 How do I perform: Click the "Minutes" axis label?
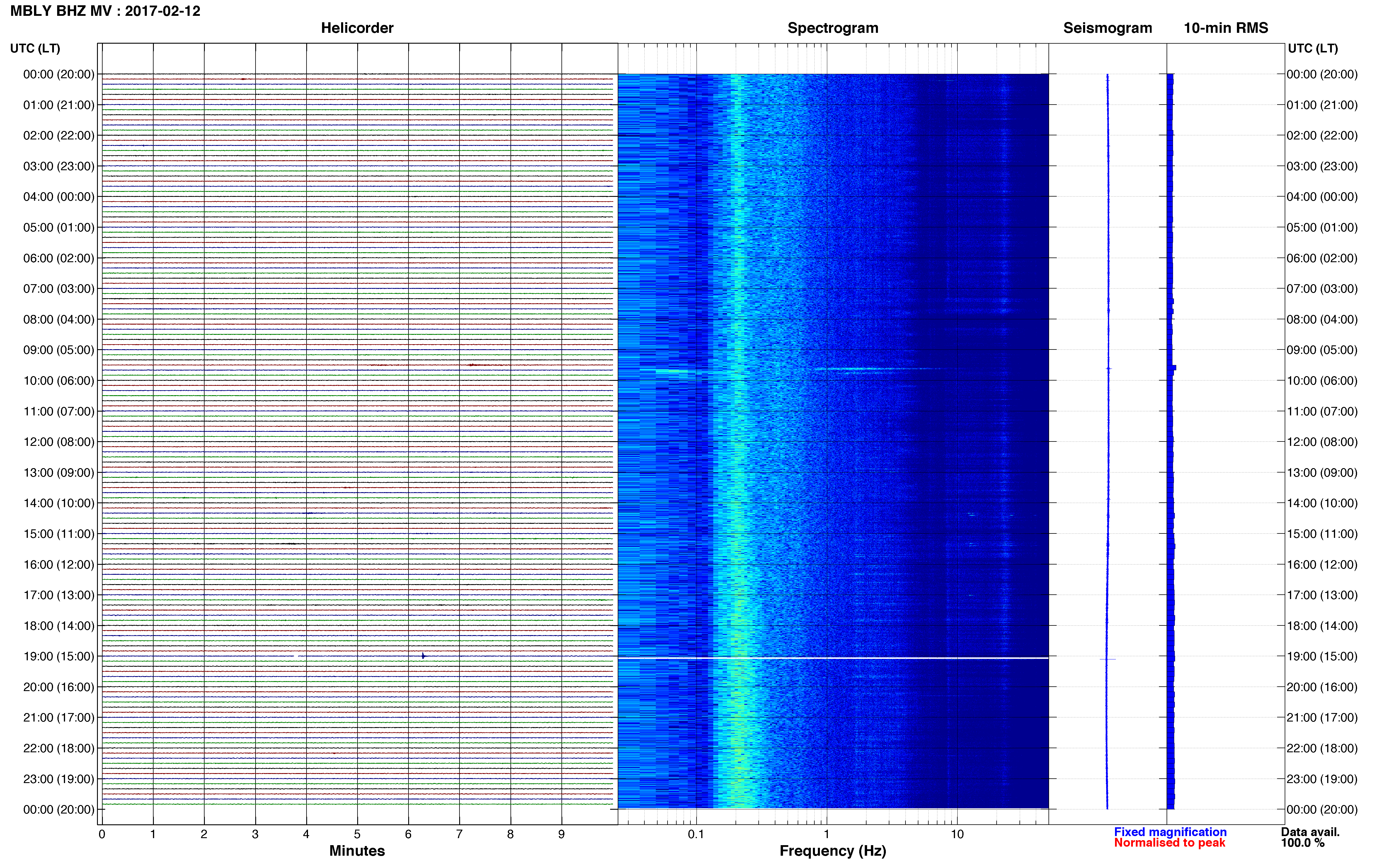[357, 851]
